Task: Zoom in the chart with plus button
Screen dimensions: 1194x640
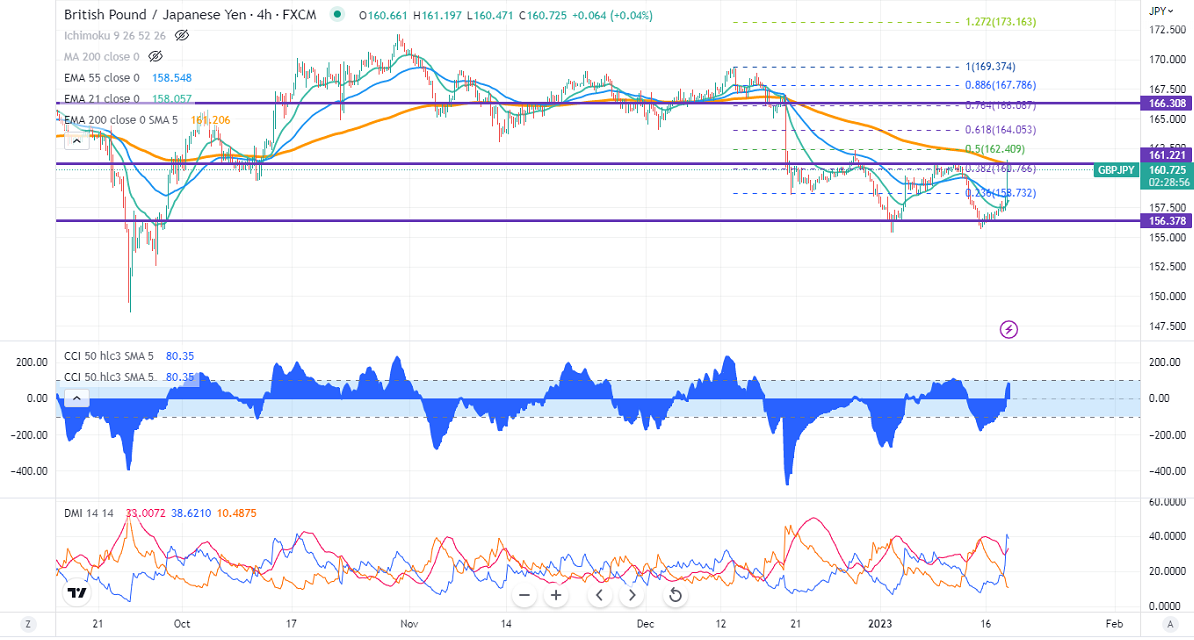Action: click(556, 596)
